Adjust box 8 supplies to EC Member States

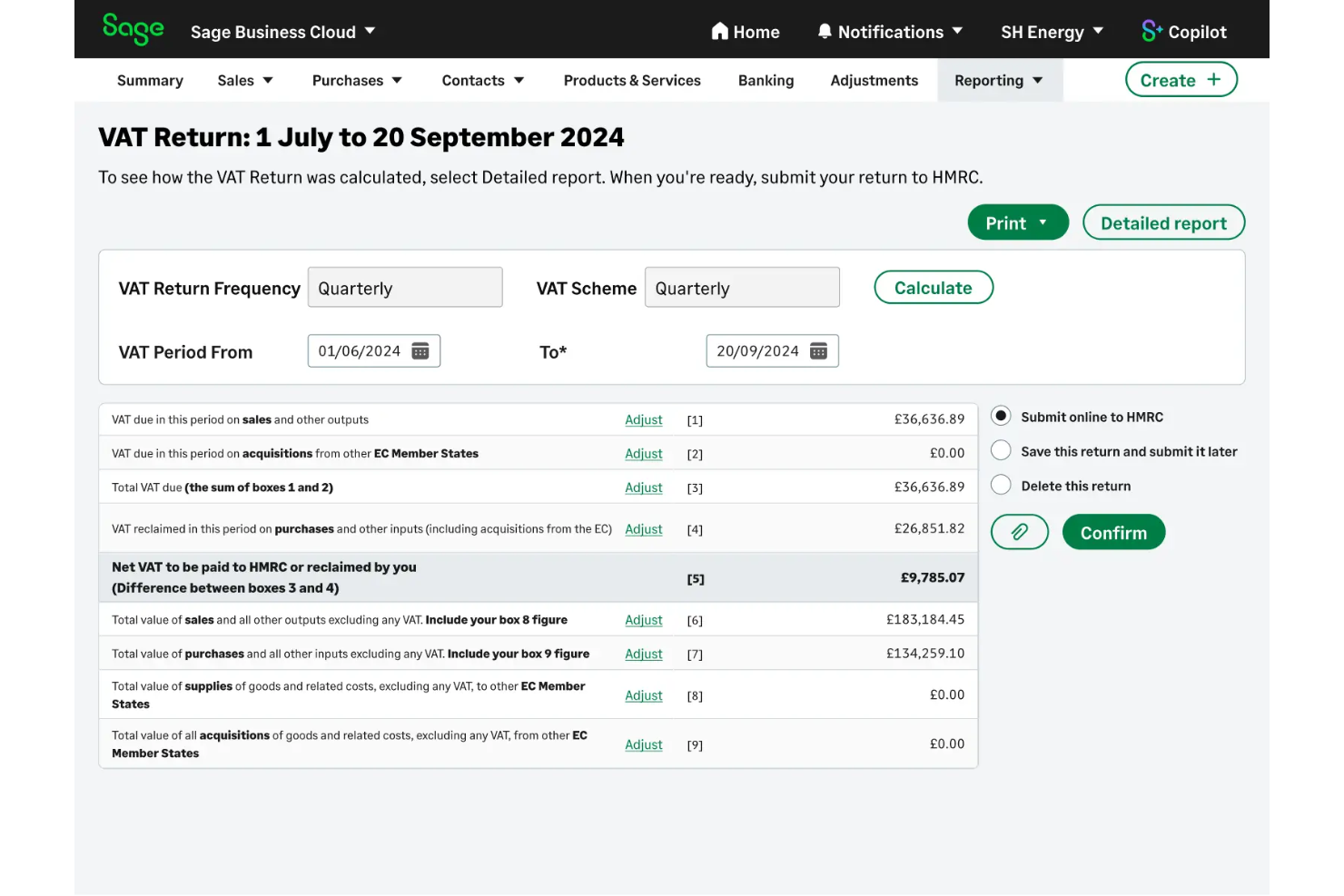click(x=644, y=695)
